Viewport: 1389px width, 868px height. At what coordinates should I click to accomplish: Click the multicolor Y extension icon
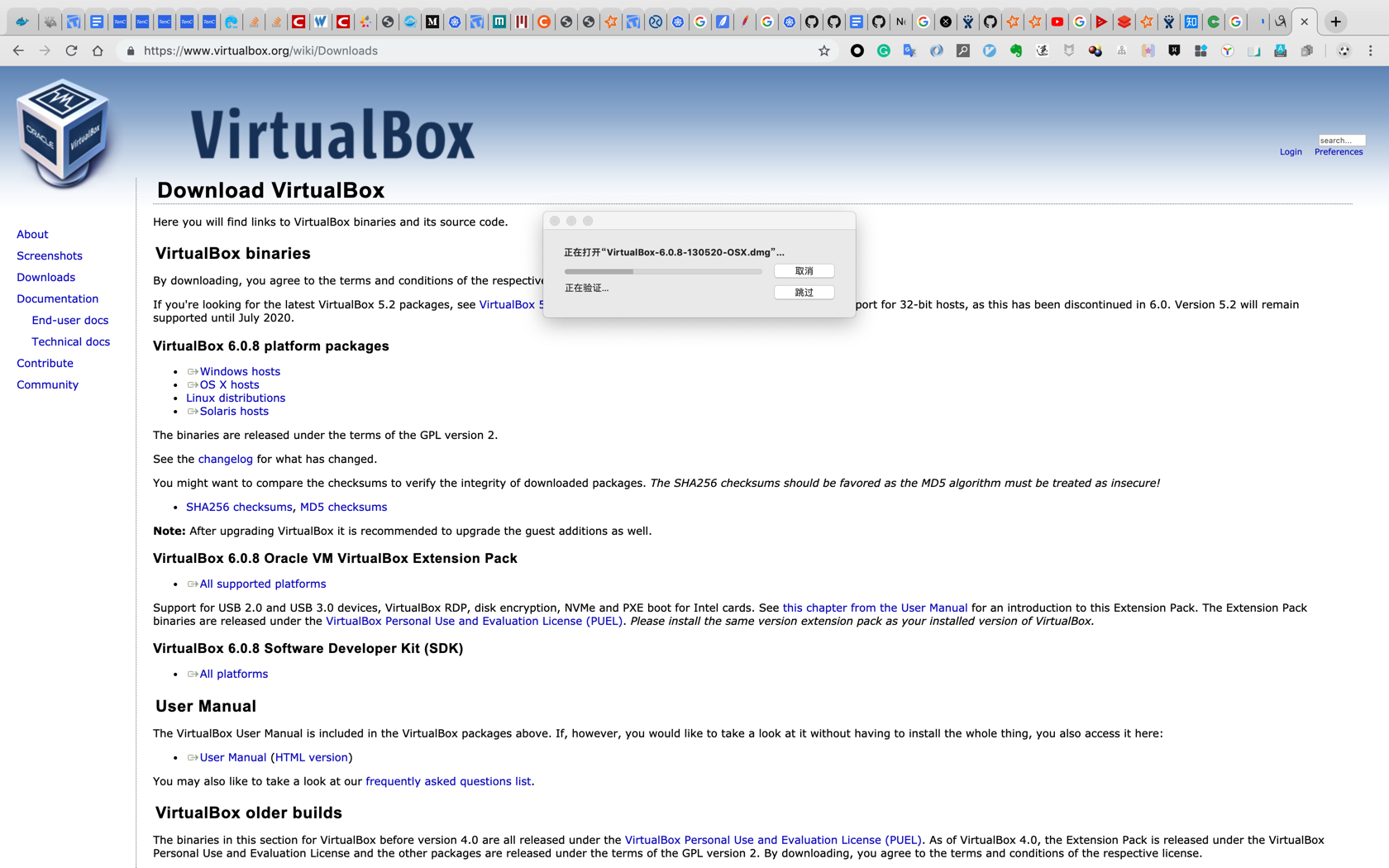click(1228, 50)
